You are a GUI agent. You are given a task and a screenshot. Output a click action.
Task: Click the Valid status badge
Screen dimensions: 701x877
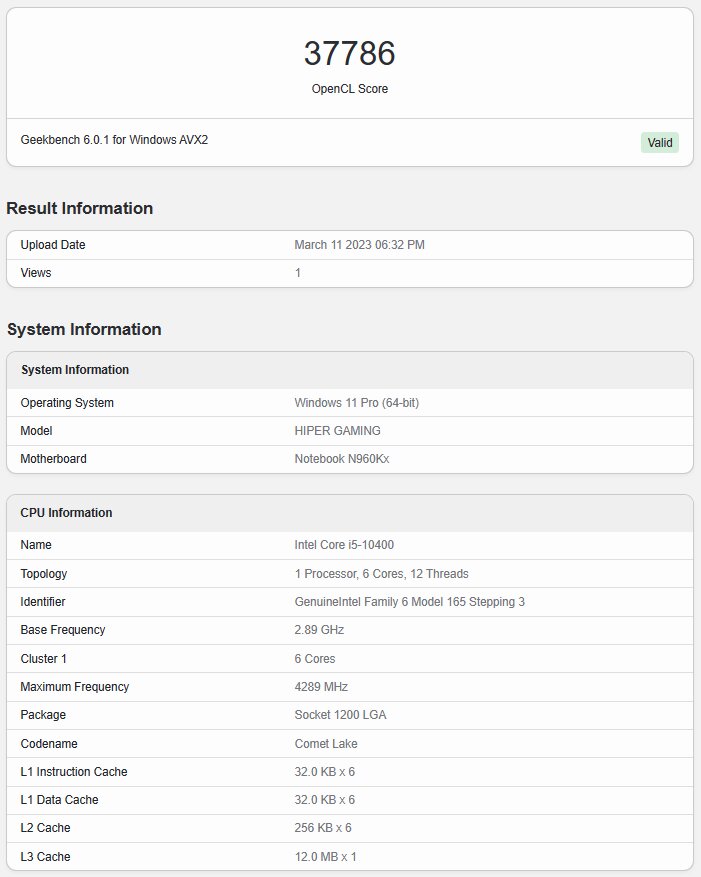tap(660, 143)
